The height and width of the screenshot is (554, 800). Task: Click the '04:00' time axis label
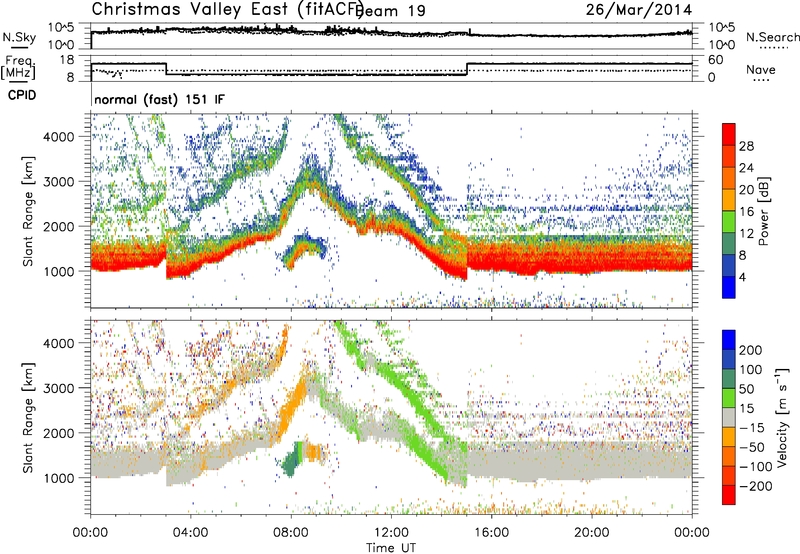click(191, 533)
